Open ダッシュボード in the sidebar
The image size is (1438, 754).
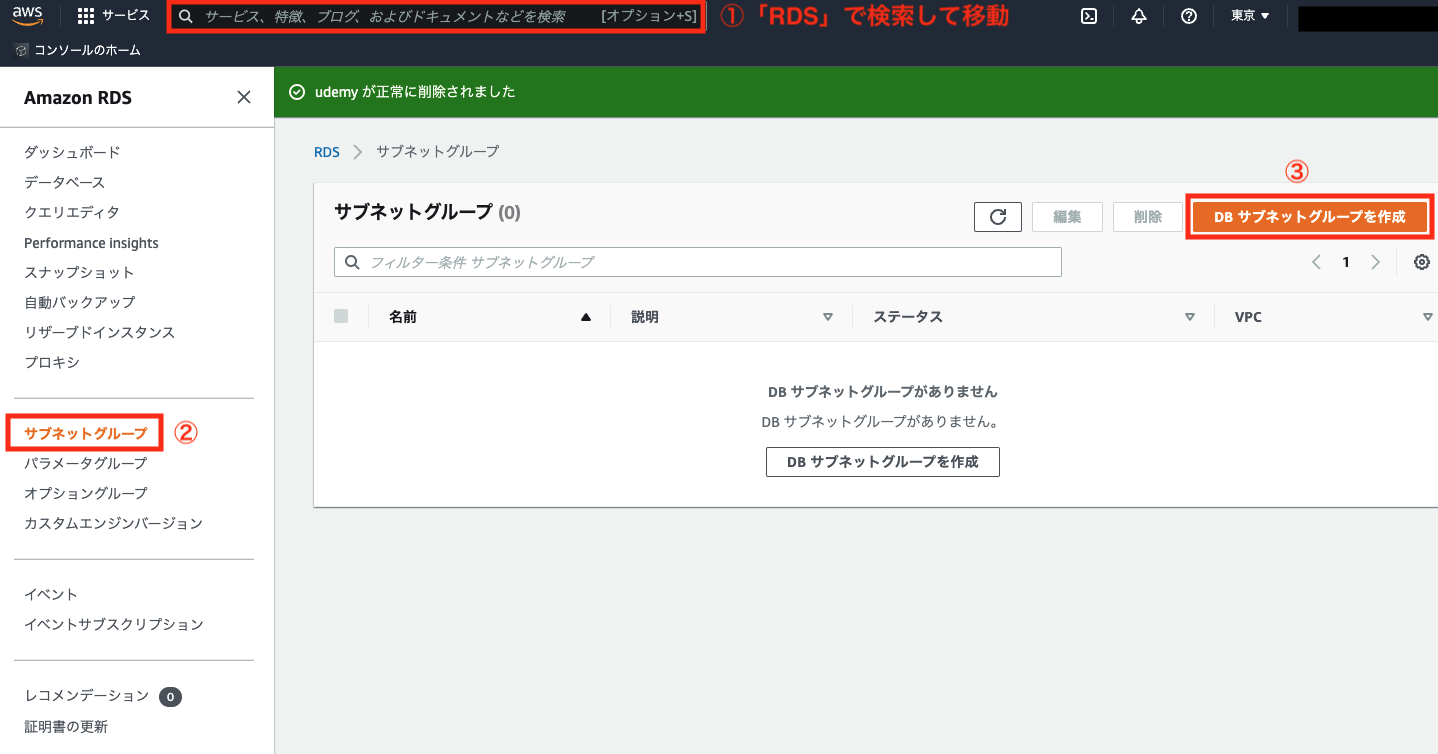click(x=72, y=152)
